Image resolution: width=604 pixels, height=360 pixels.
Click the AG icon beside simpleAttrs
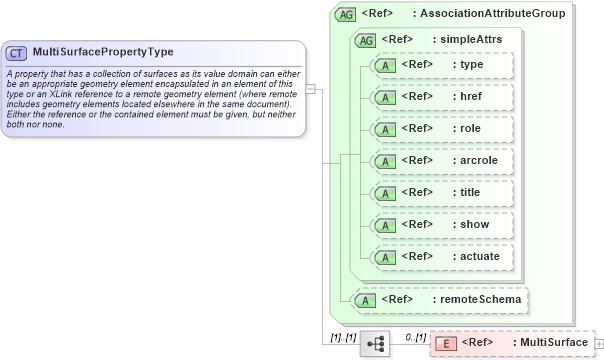pos(365,40)
